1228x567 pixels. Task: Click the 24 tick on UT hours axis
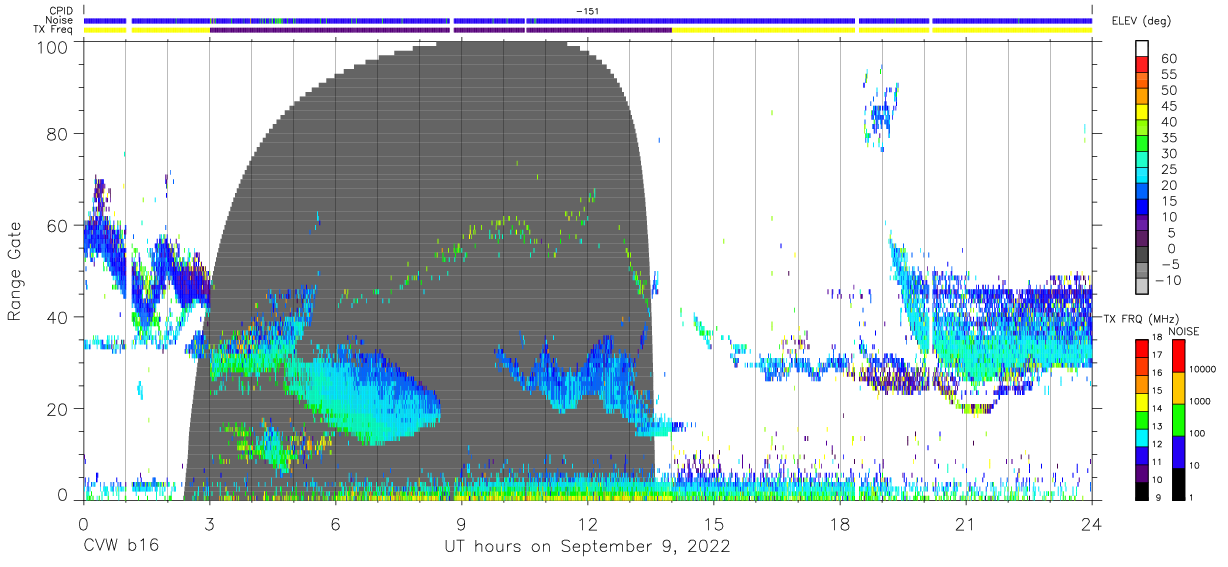pyautogui.click(x=1092, y=523)
